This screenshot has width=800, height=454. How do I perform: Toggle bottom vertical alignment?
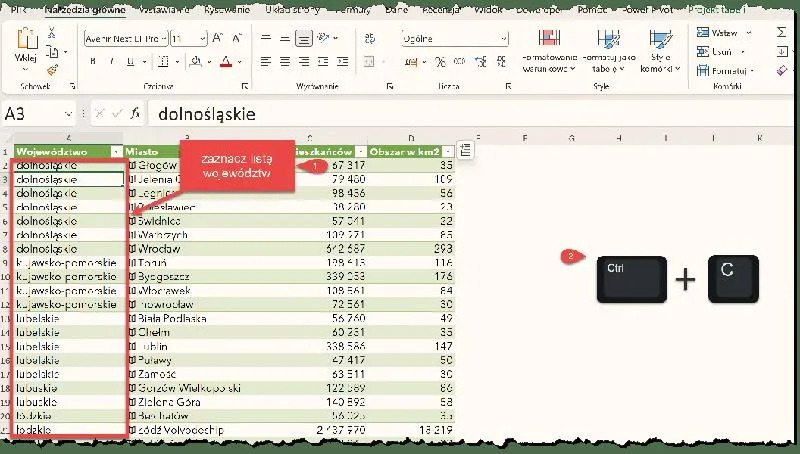pos(304,38)
